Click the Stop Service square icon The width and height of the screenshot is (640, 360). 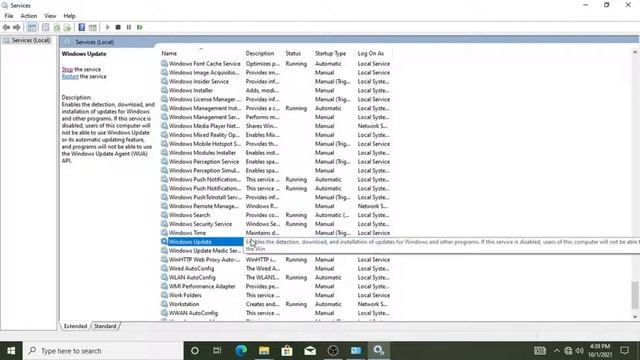118,27
